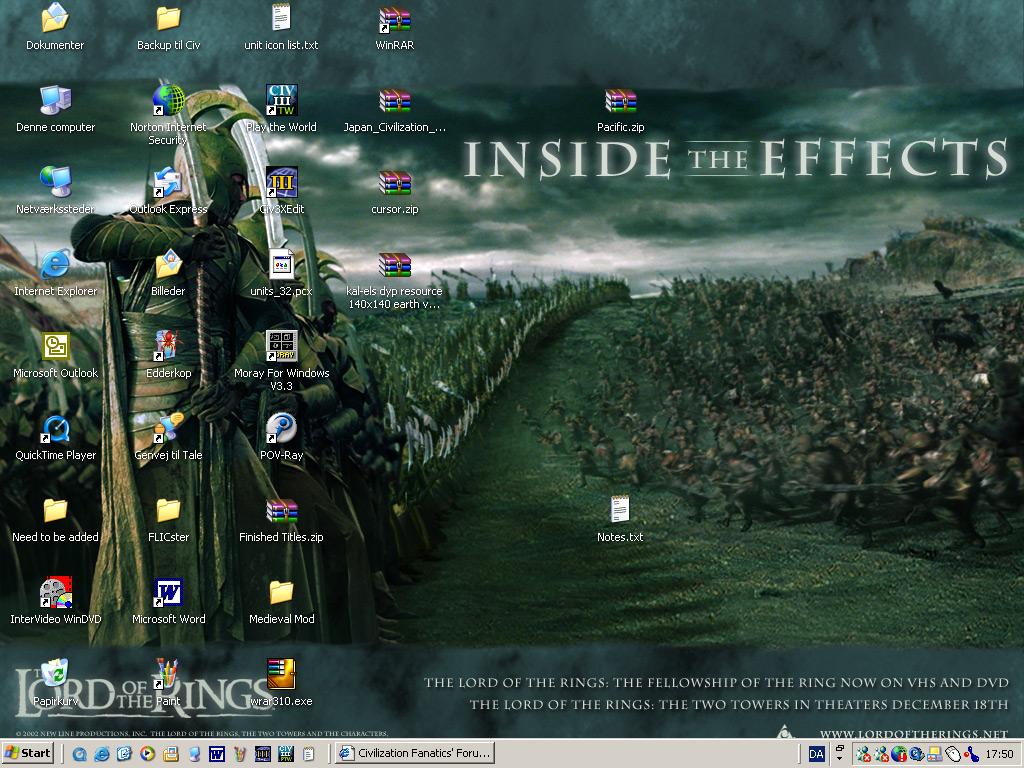Launch Microsoft Word from quick launch
This screenshot has height=768, width=1024.
217,754
